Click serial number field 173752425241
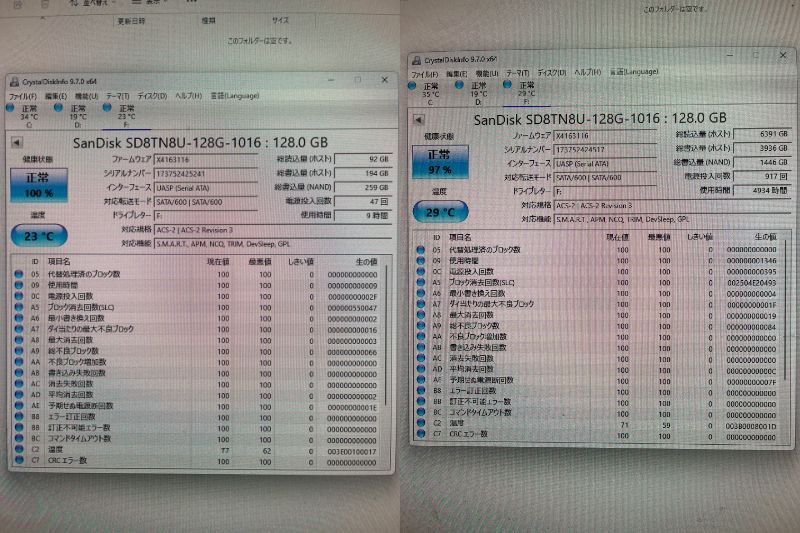This screenshot has width=800, height=533. (x=205, y=173)
